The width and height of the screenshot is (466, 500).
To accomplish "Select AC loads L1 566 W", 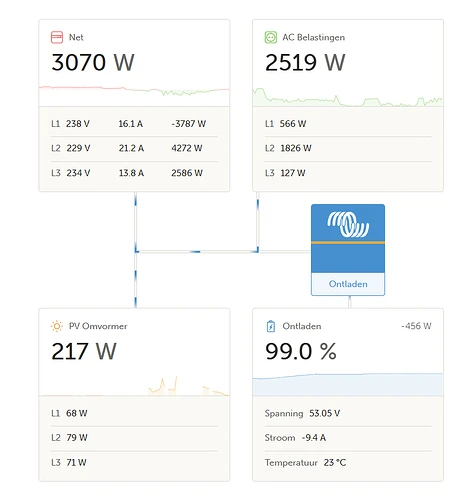I will pyautogui.click(x=293, y=124).
